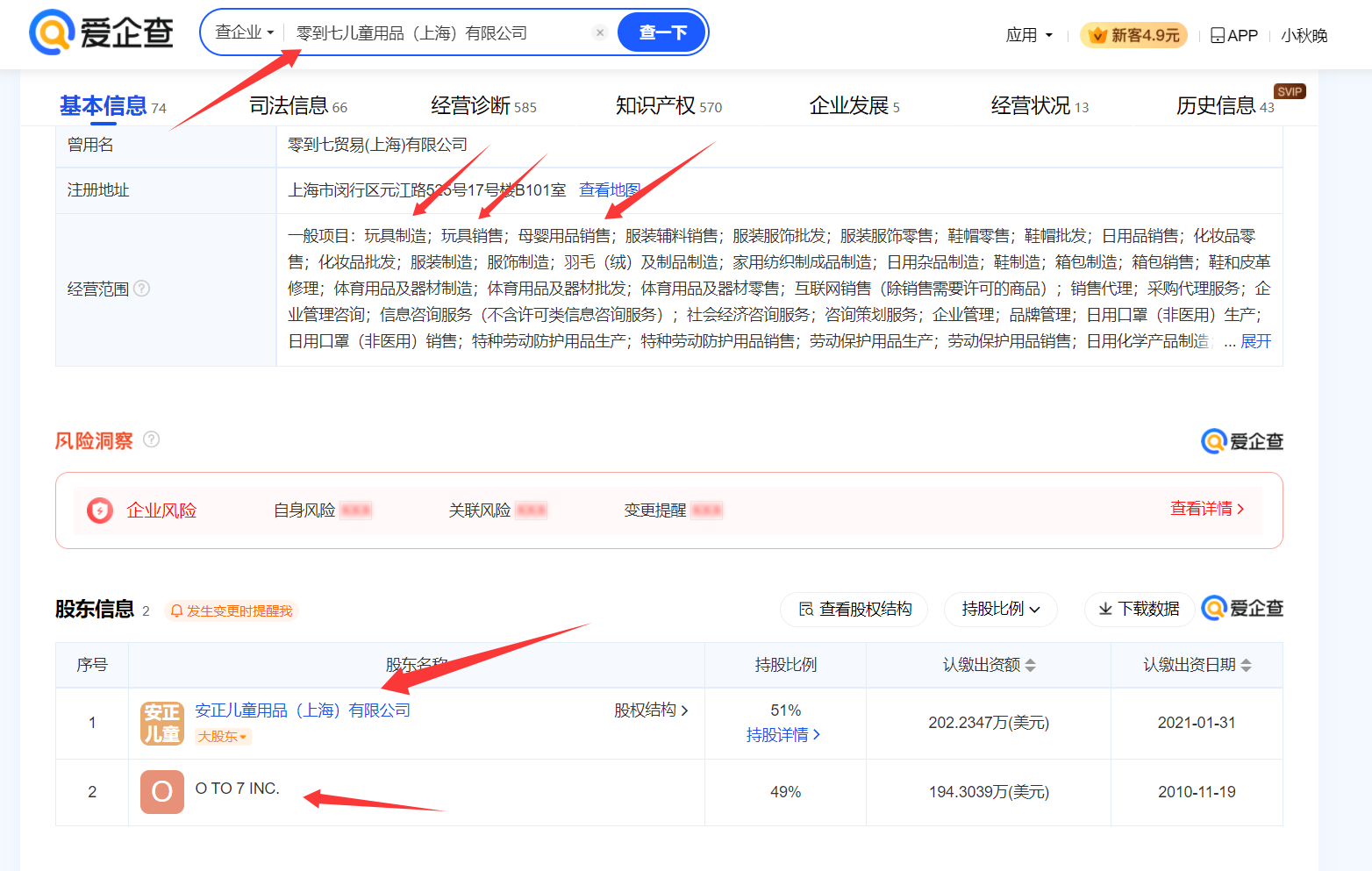
Task: Open the 持股比例 filter dropdown
Action: tap(1001, 609)
